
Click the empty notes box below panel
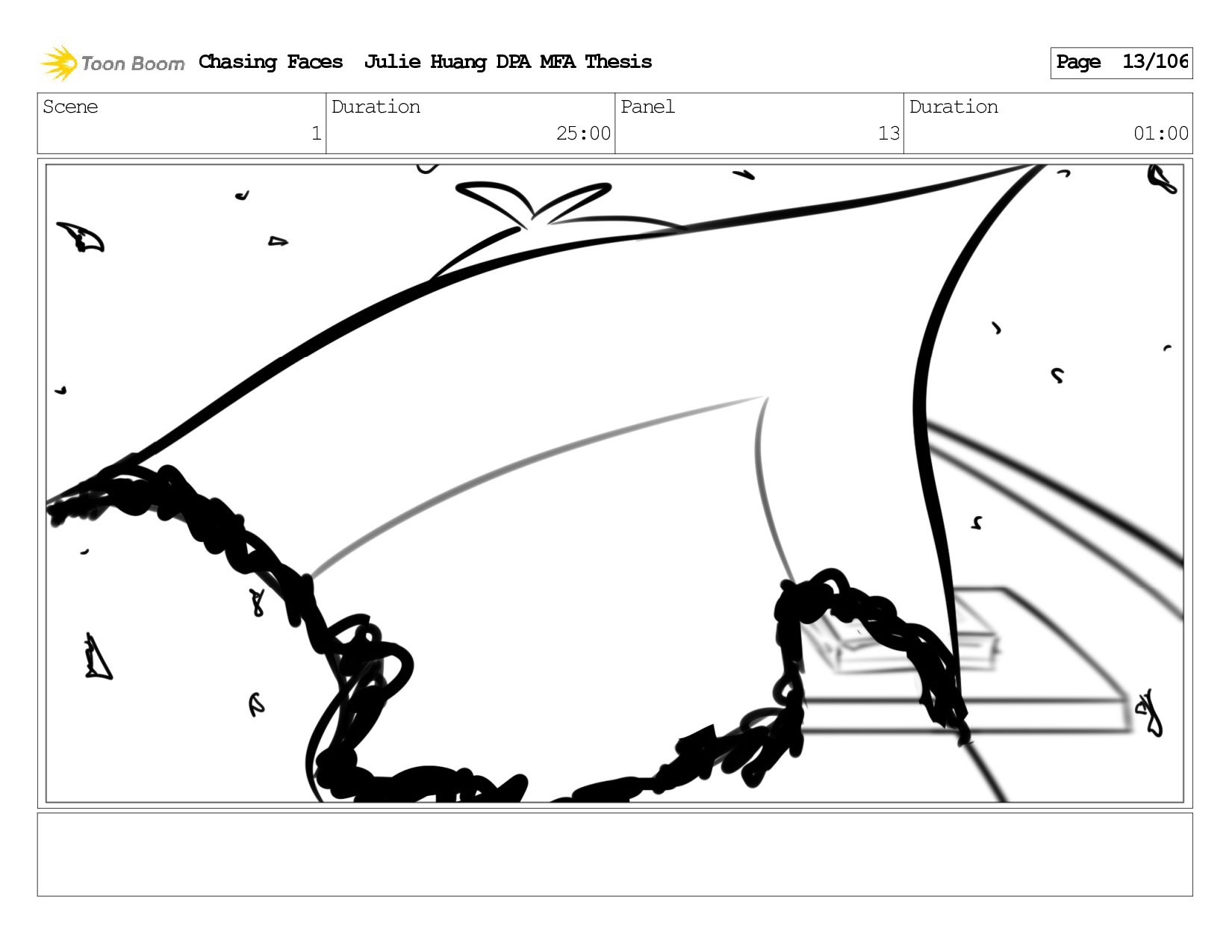point(615,854)
